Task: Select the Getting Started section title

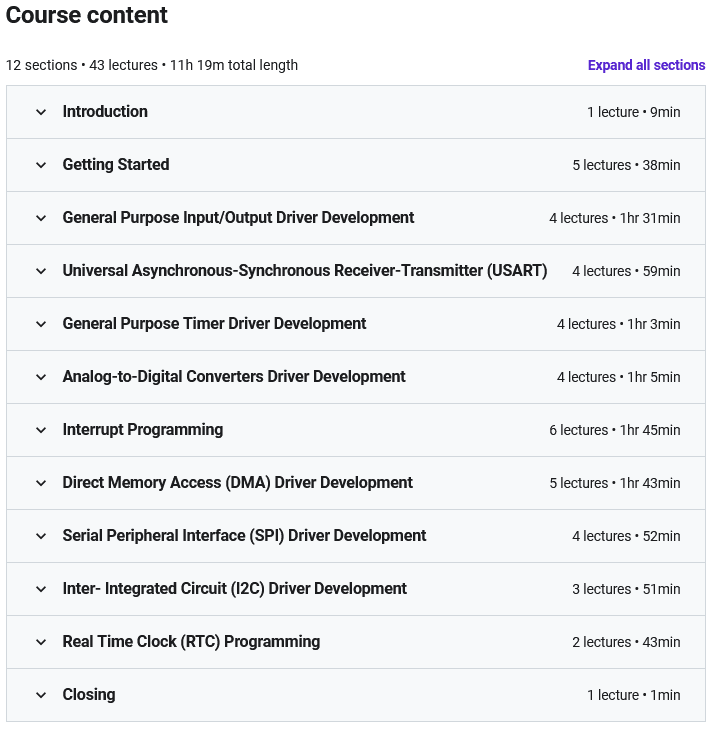Action: click(x=116, y=165)
